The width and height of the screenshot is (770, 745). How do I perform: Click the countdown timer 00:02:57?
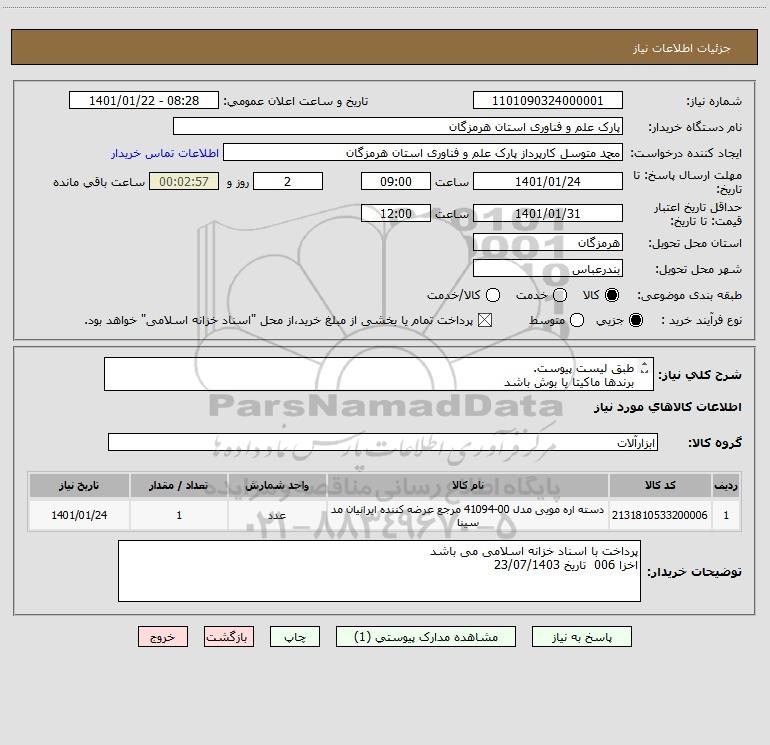[x=184, y=182]
